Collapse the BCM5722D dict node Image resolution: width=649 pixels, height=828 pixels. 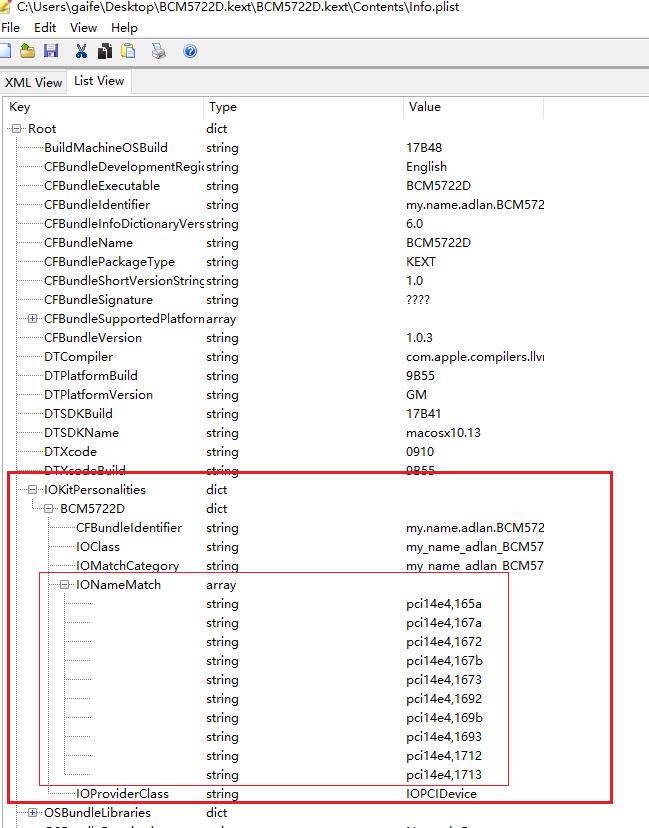click(49, 509)
